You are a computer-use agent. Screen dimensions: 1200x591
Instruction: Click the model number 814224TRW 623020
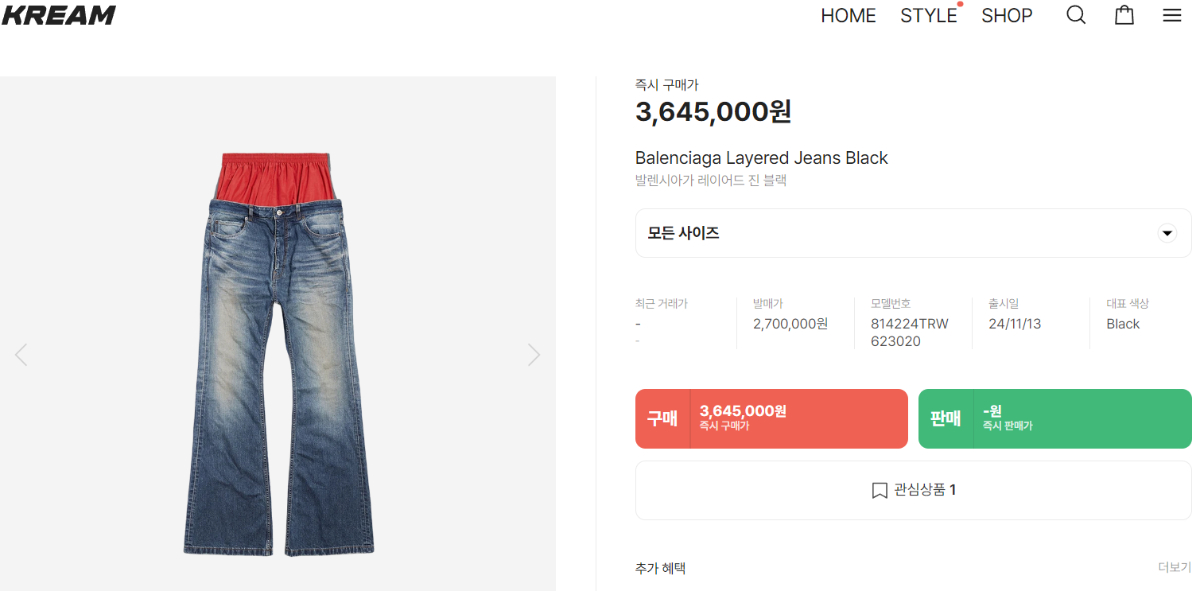pyautogui.click(x=909, y=332)
